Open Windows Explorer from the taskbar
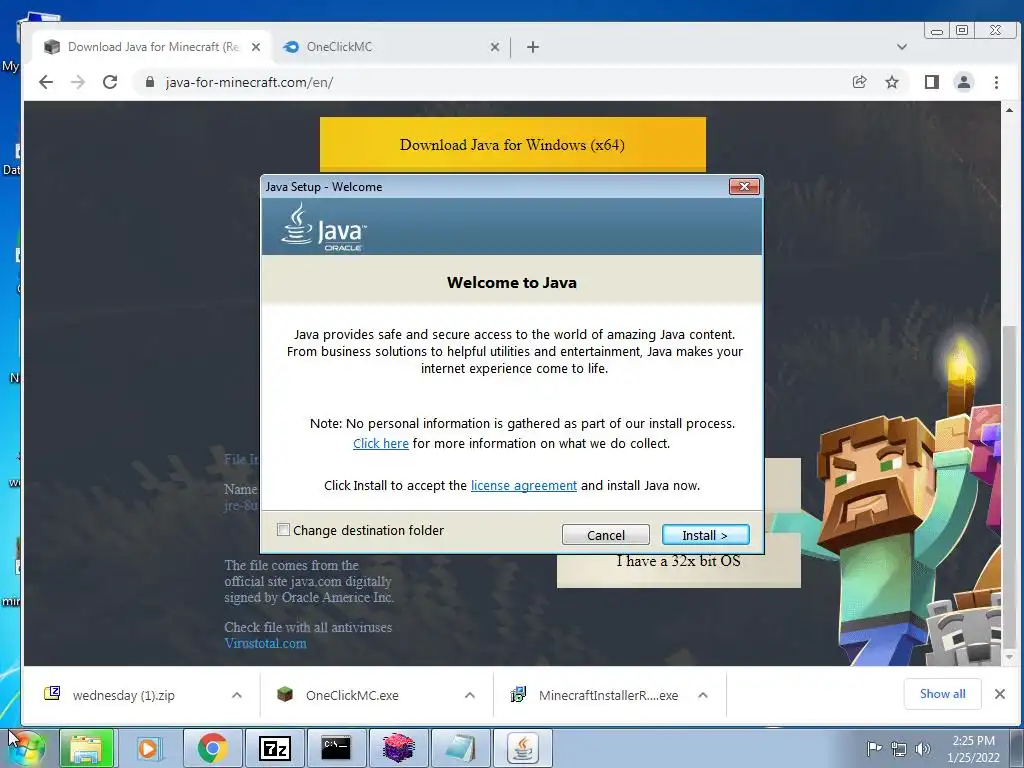Image resolution: width=1024 pixels, height=768 pixels. tap(86, 748)
